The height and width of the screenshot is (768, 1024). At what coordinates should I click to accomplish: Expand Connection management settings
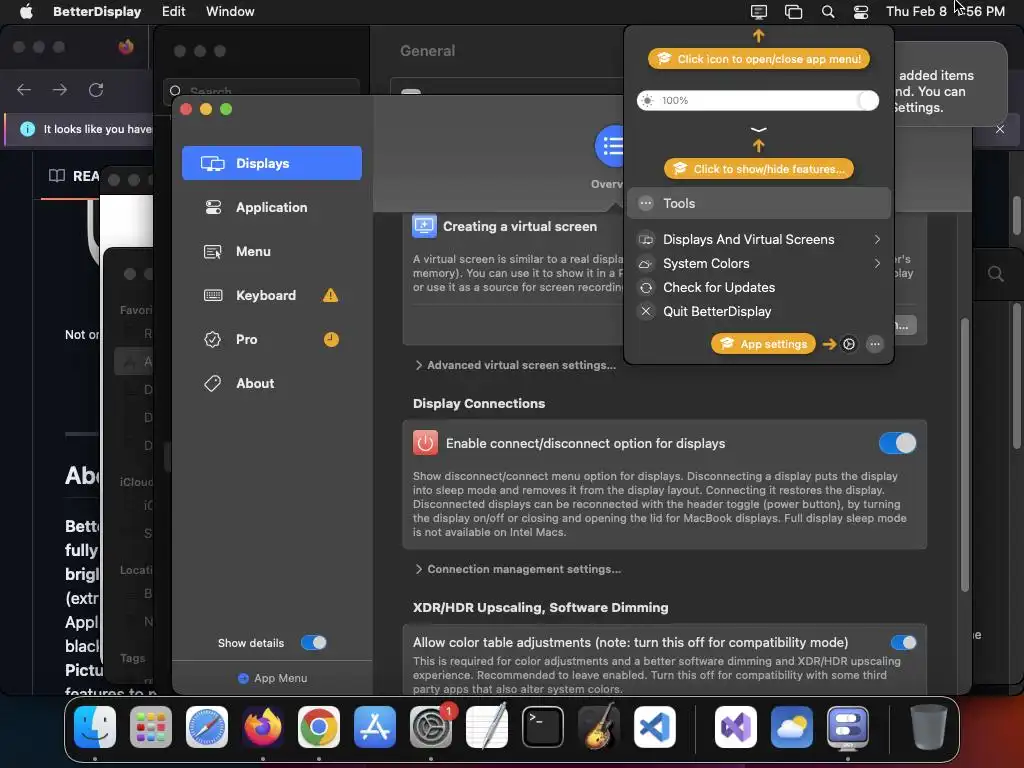(x=518, y=569)
